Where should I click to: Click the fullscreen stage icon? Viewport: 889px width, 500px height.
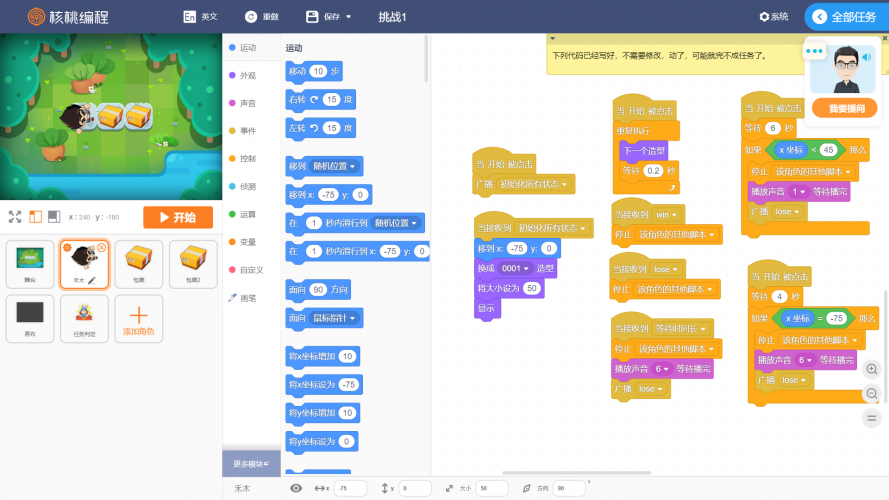pyautogui.click(x=15, y=217)
